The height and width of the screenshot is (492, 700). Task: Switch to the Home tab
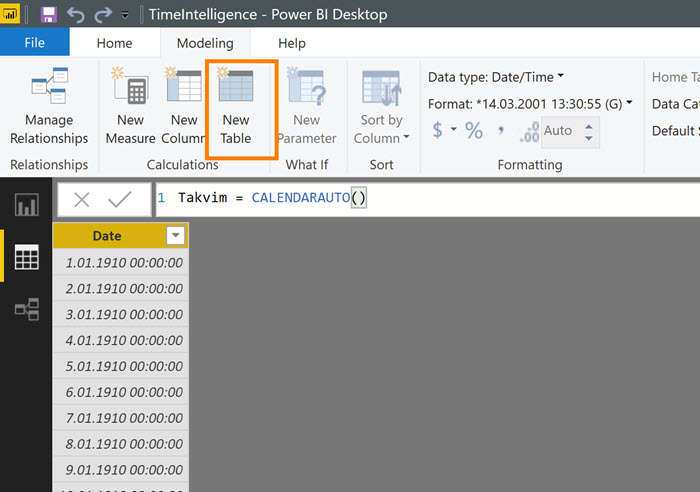[114, 43]
